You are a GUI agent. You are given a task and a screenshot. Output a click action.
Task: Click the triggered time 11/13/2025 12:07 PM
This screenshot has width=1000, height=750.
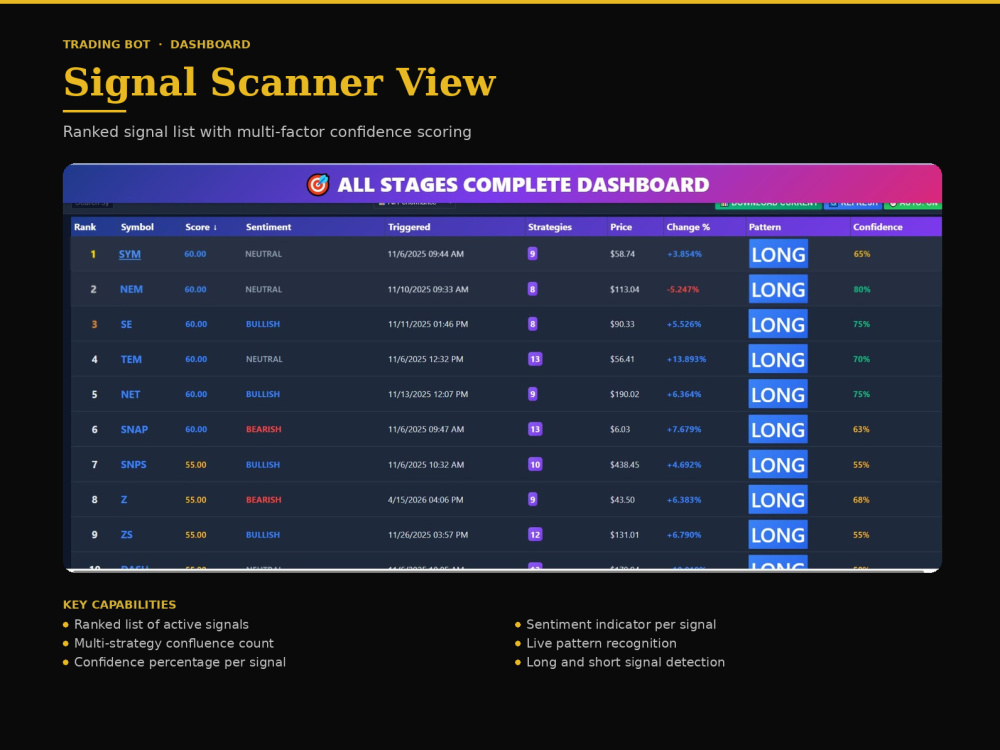428,394
